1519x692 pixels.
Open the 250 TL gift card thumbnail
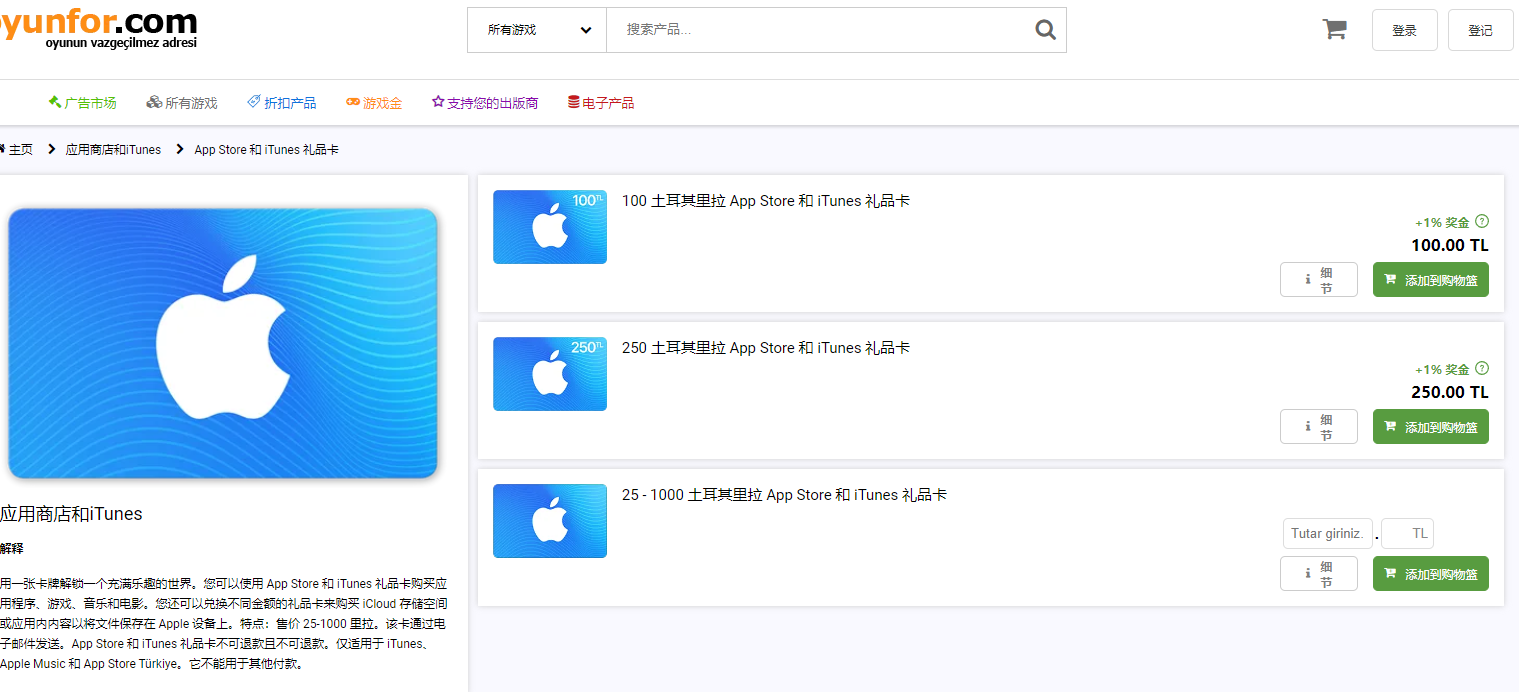[549, 374]
